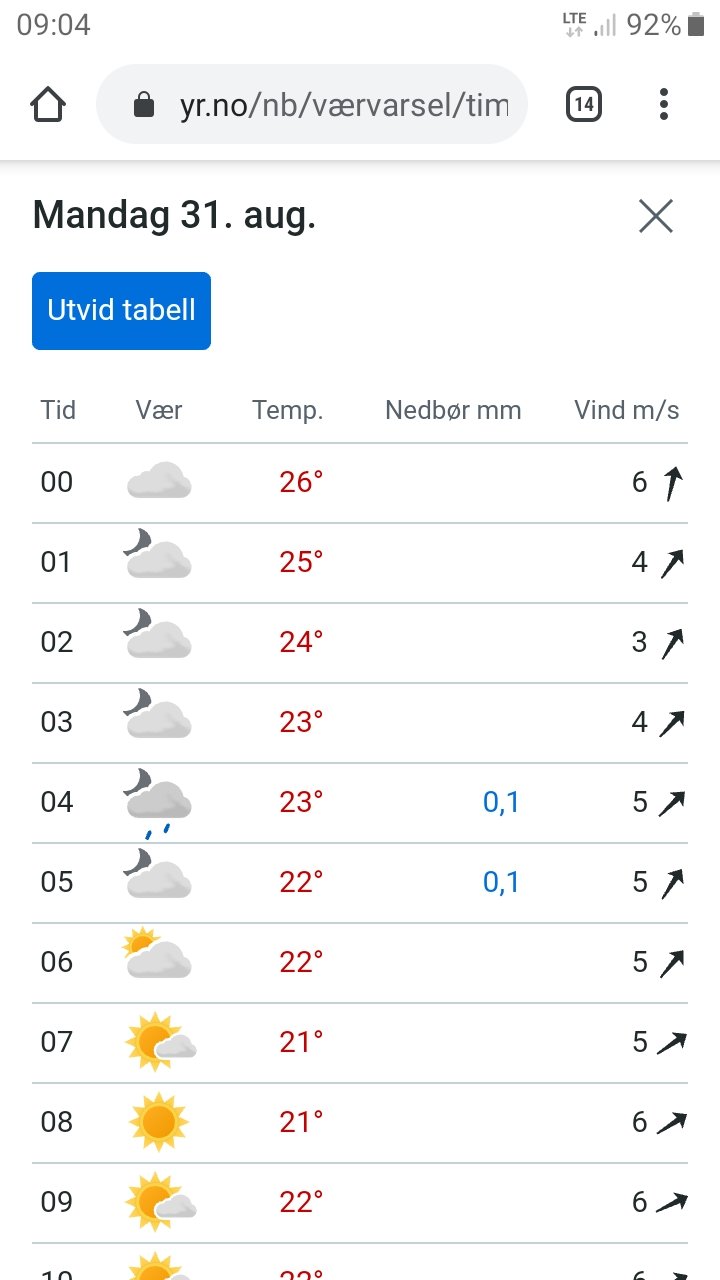Tap the Vind m/s column header
This screenshot has height=1280, width=720.
tap(626, 410)
